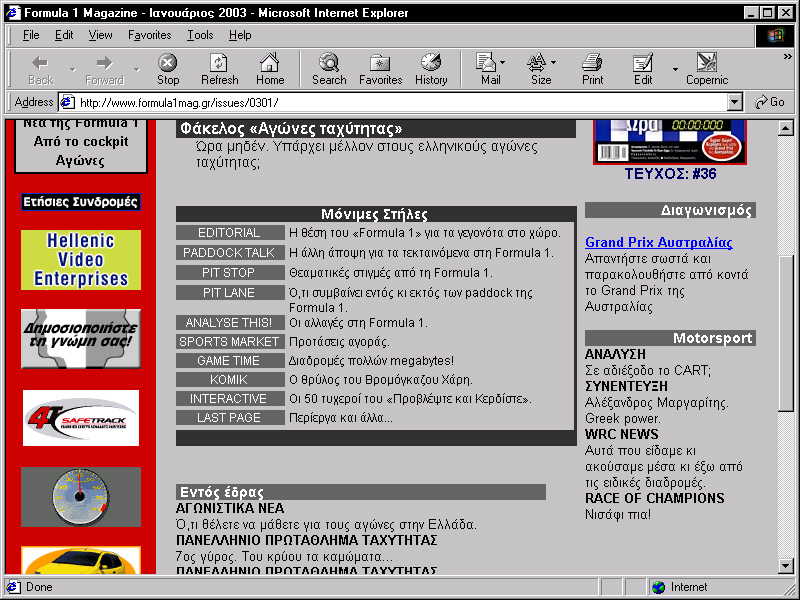Open the View menu

[x=100, y=35]
